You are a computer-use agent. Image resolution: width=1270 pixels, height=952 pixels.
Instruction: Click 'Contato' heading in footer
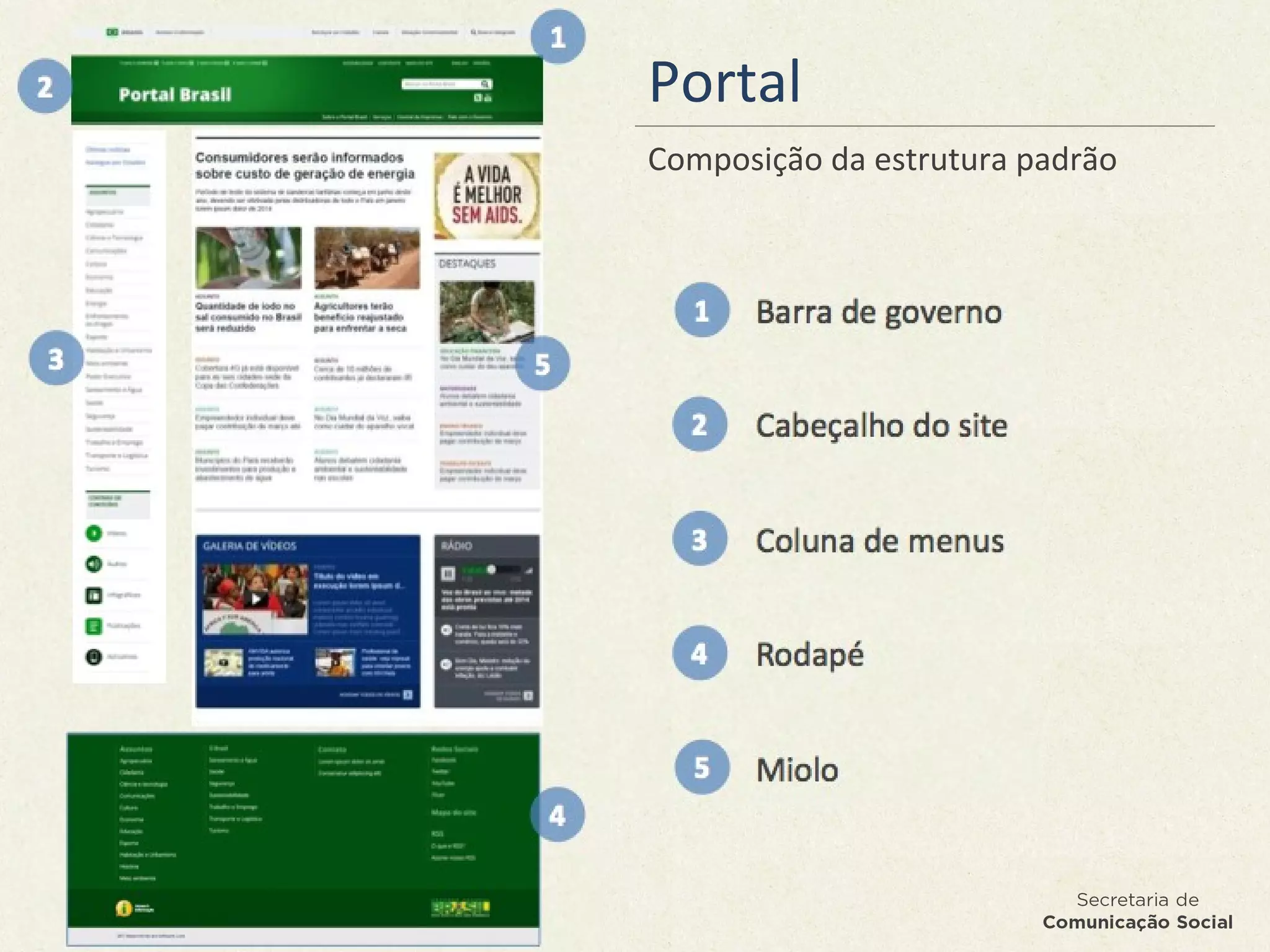pos(332,750)
